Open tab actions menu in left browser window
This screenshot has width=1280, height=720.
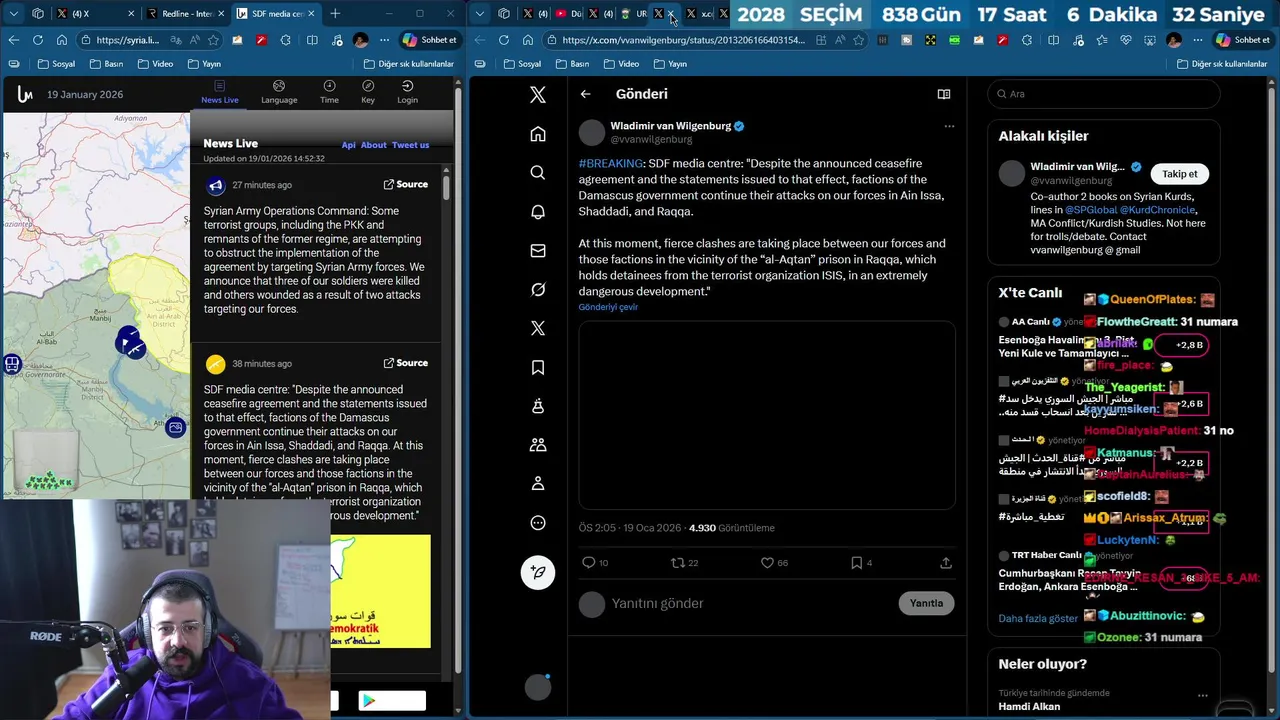pos(13,14)
